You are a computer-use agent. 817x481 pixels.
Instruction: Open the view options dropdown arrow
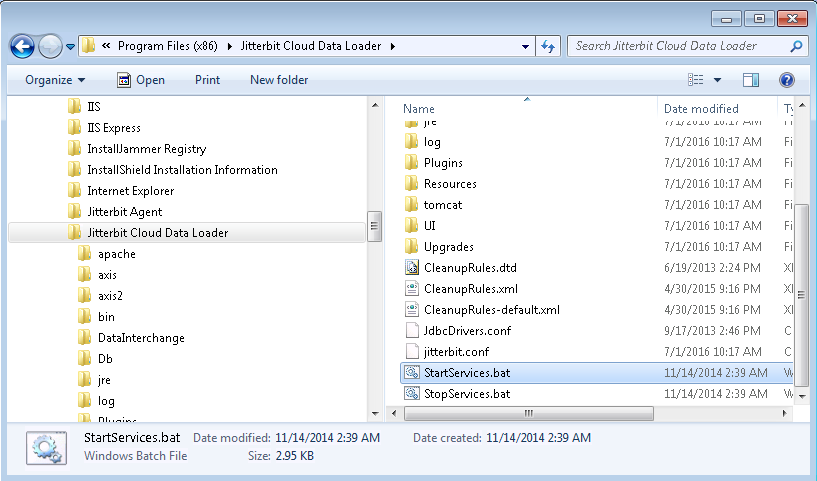(717, 80)
